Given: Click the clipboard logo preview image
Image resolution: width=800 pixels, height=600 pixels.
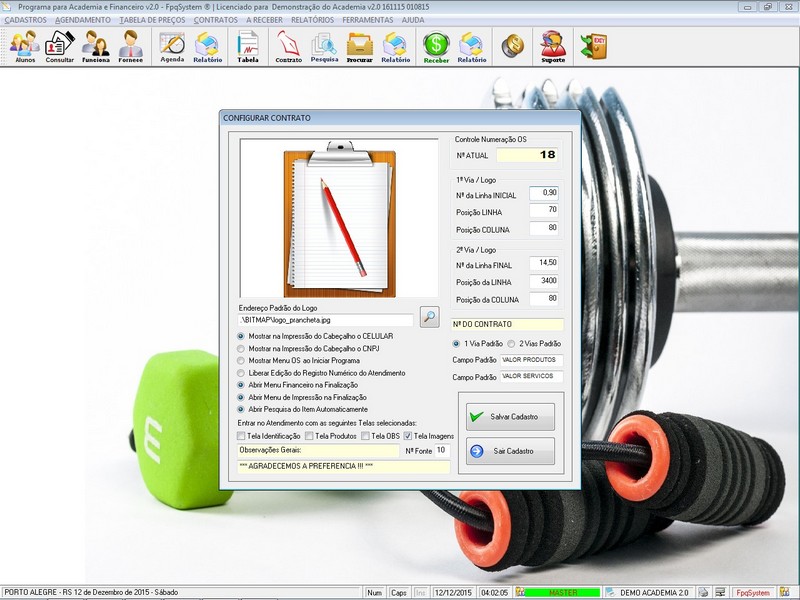Looking at the screenshot, I should point(339,218).
